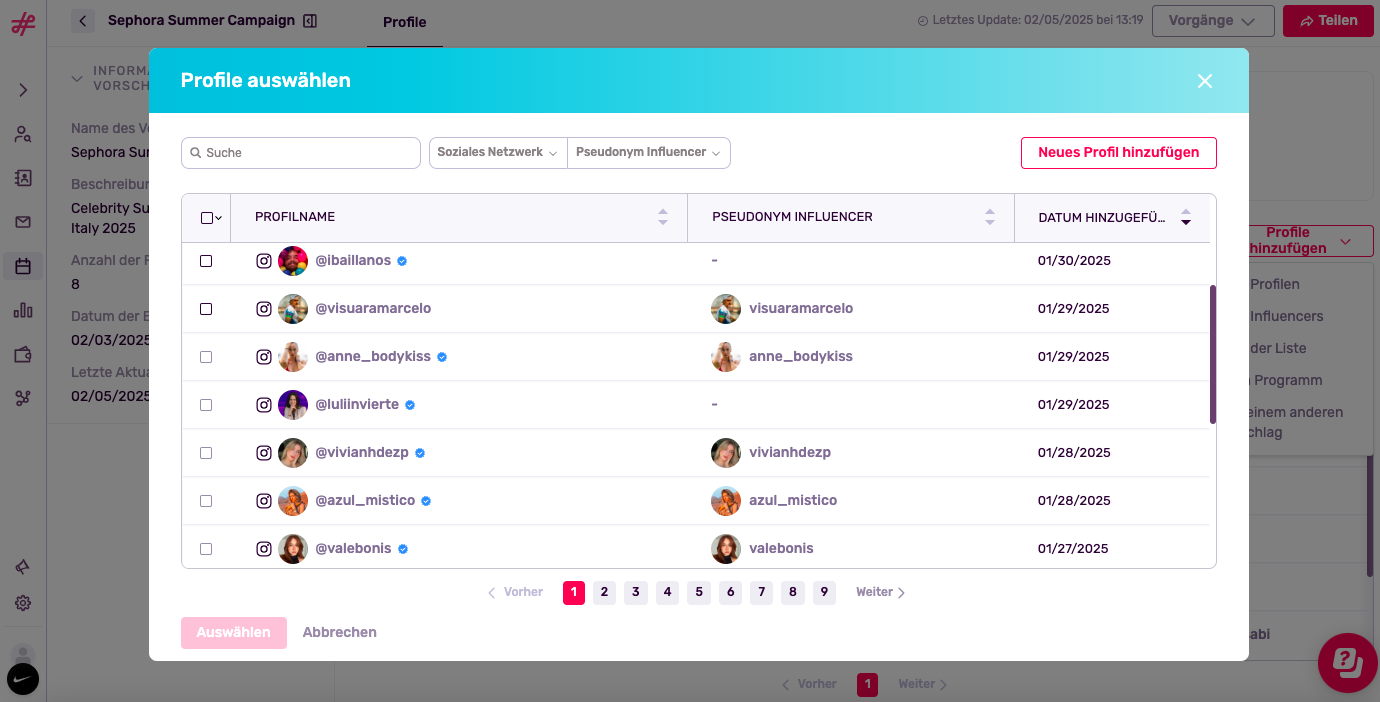Open workflow branches sidebar icon
The height and width of the screenshot is (702, 1380).
point(23,398)
